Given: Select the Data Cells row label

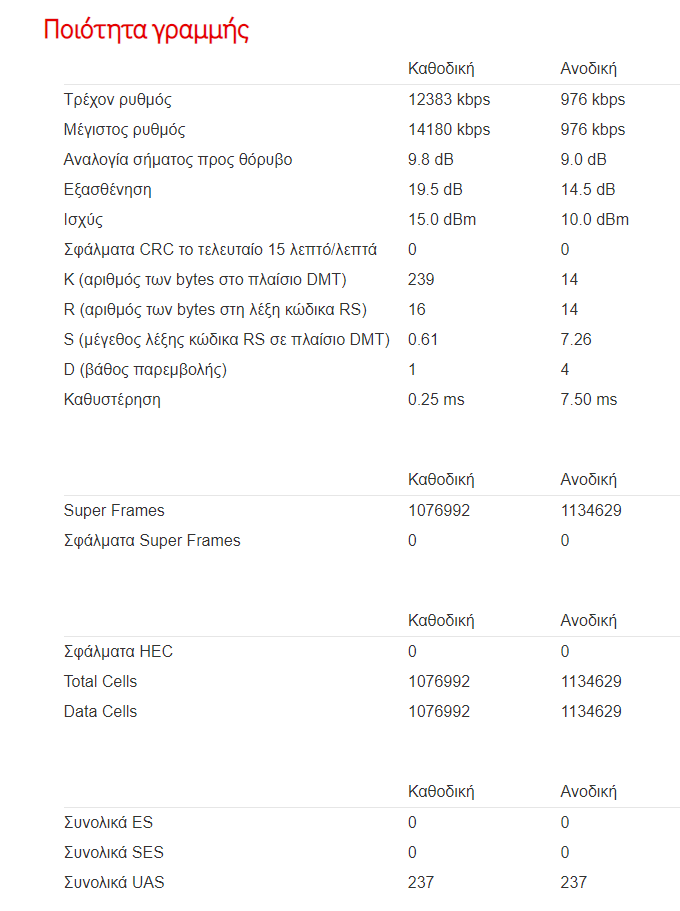Looking at the screenshot, I should [x=100, y=712].
